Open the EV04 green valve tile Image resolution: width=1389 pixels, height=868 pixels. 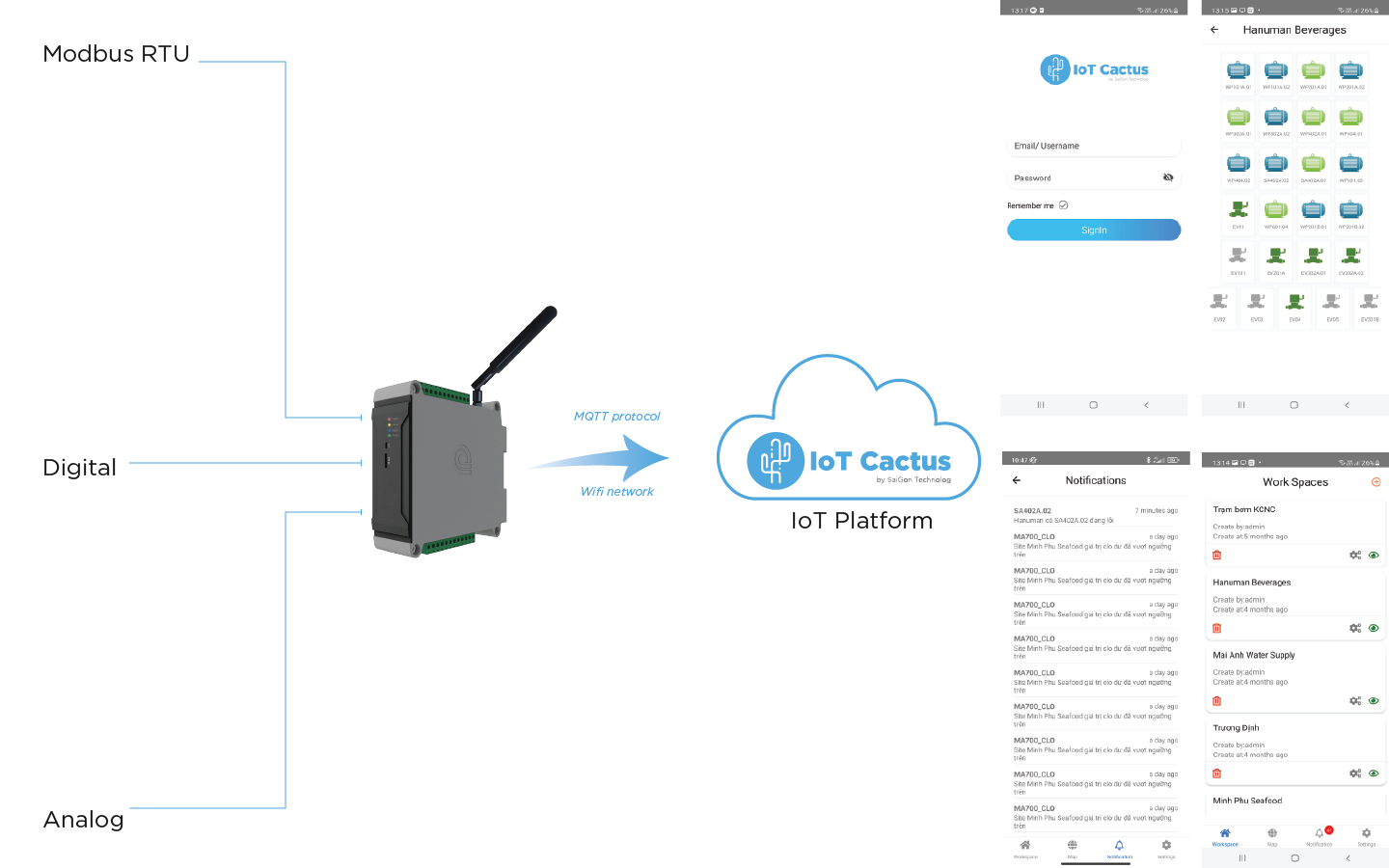tap(1294, 307)
